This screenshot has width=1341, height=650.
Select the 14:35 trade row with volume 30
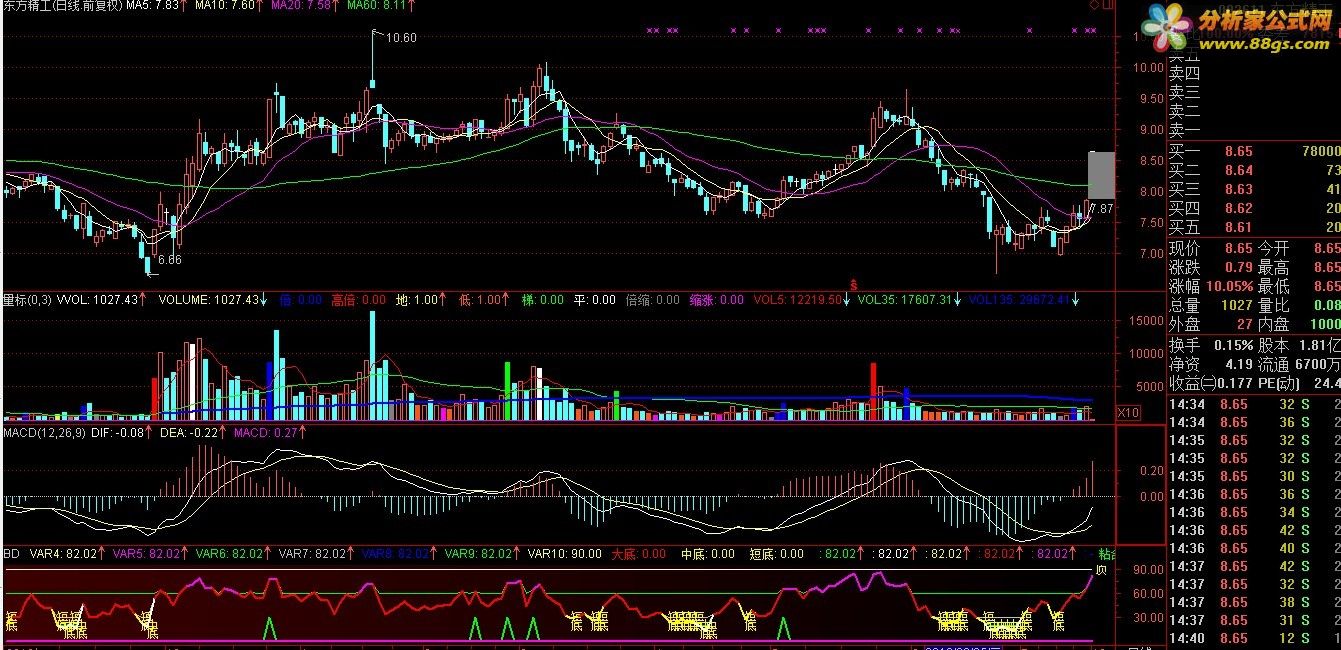pos(1254,476)
